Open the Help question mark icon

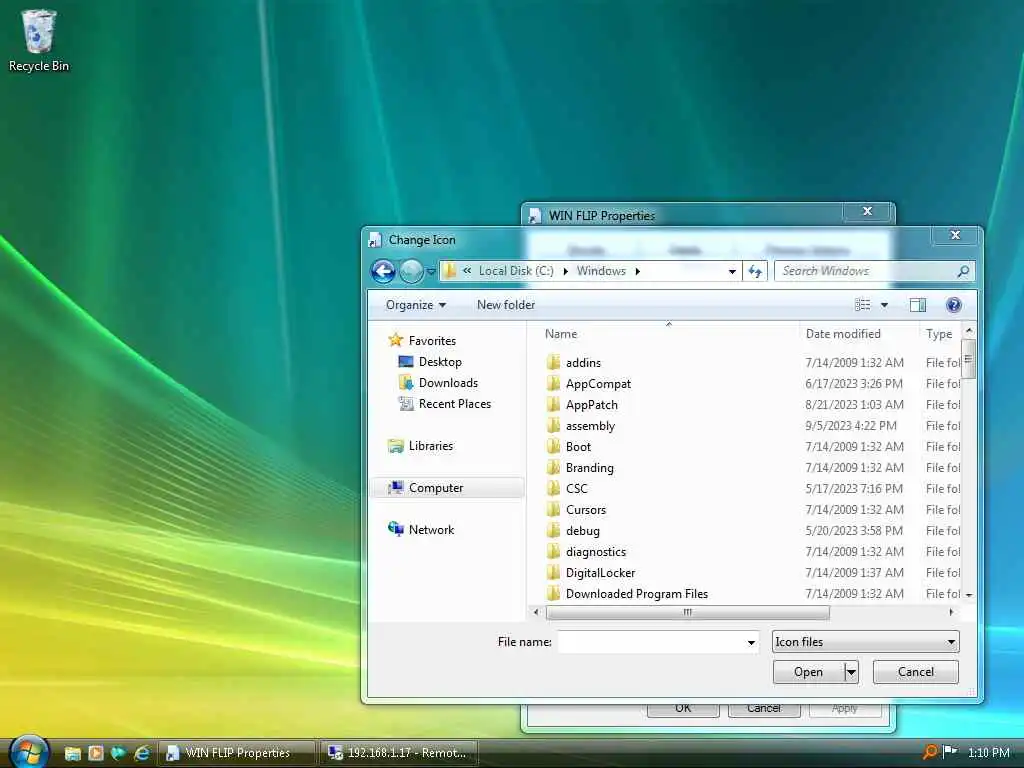pos(953,305)
